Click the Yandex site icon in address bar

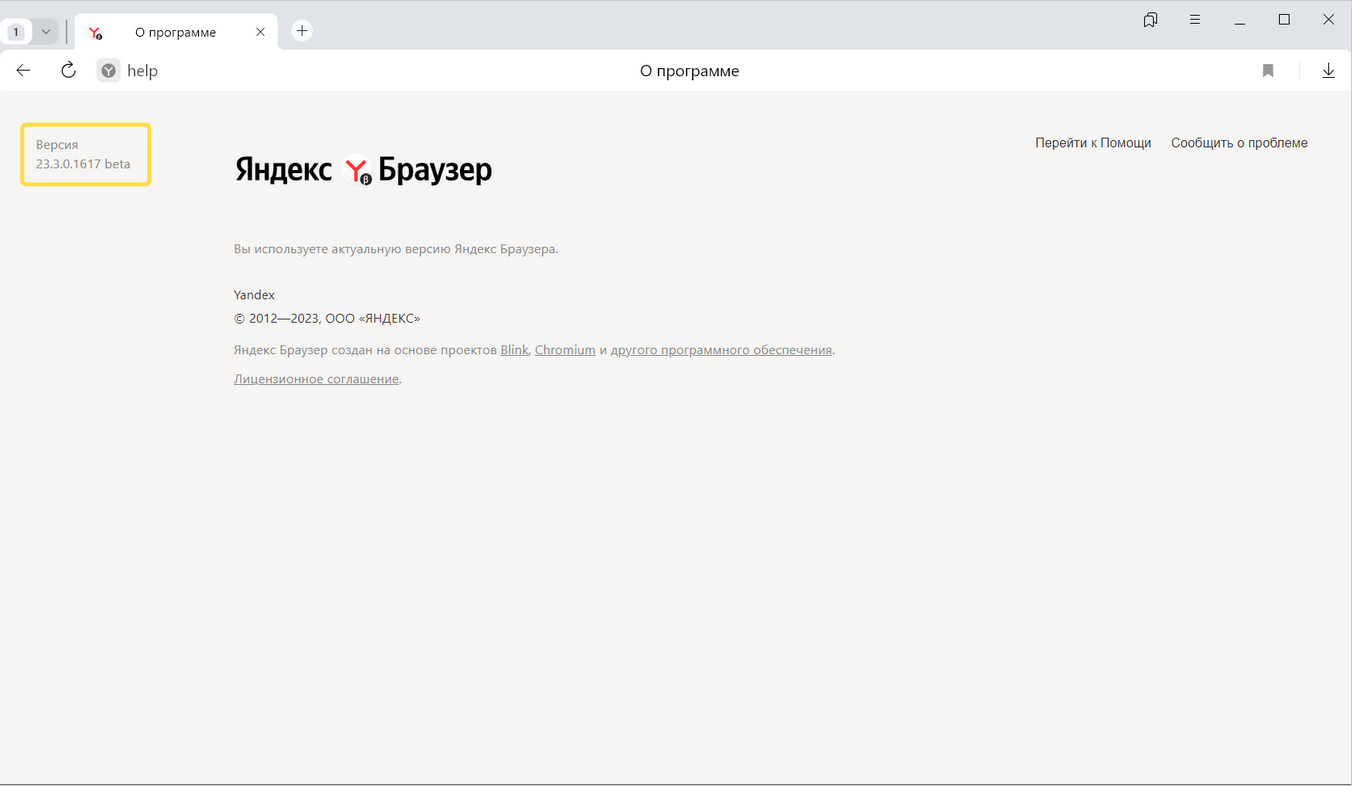(x=108, y=71)
